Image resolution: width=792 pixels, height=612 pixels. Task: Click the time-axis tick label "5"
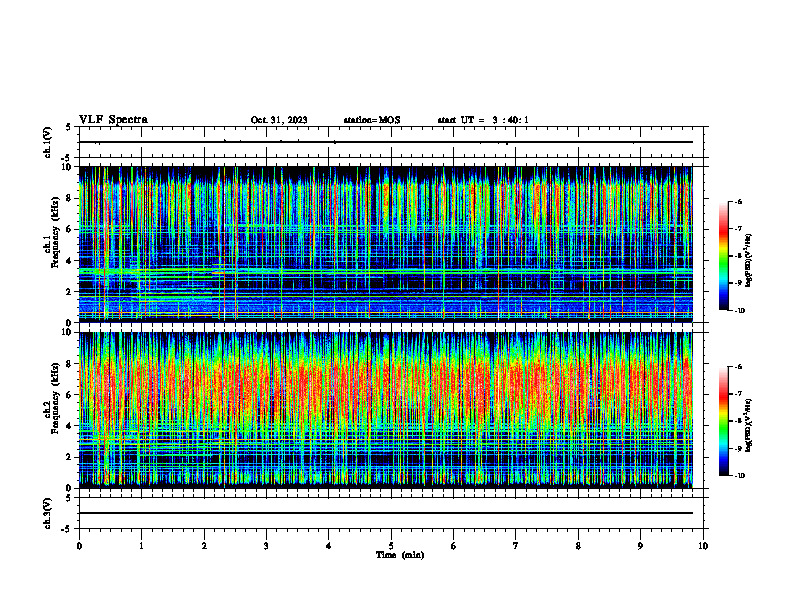[391, 546]
